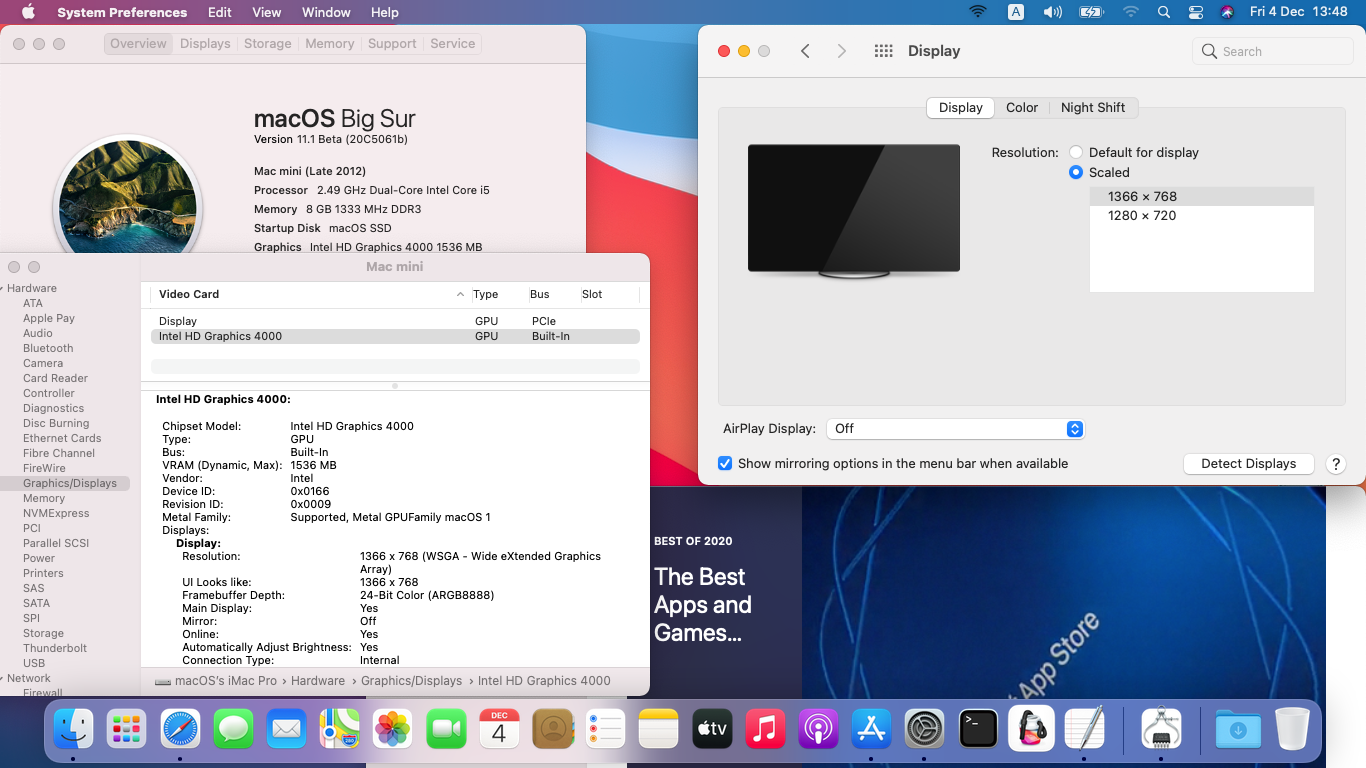Click the System Preferences gear in the Dock
Image resolution: width=1366 pixels, height=768 pixels.
pyautogui.click(x=925, y=729)
